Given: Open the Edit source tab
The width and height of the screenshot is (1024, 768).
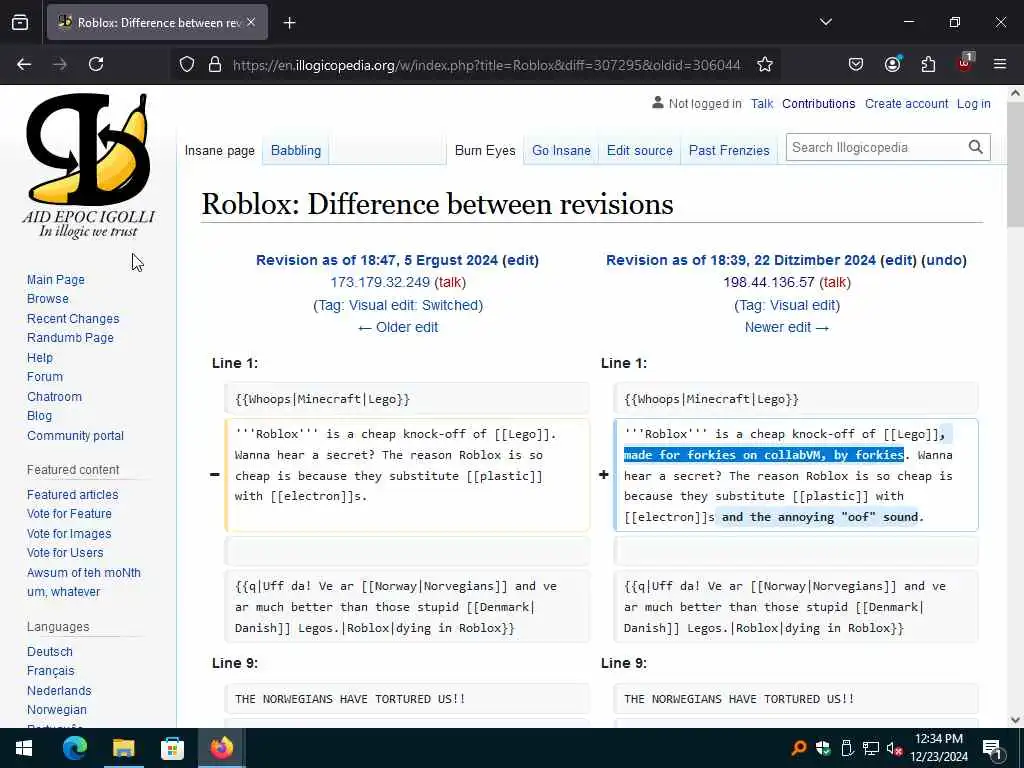Looking at the screenshot, I should [639, 150].
